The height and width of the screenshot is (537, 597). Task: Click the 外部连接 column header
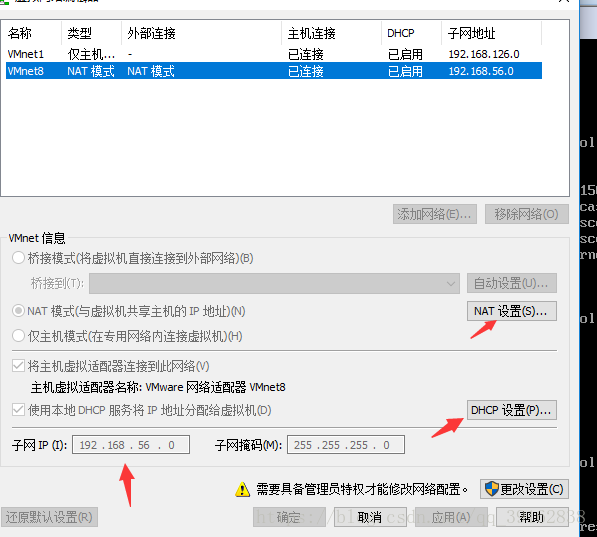click(x=201, y=33)
